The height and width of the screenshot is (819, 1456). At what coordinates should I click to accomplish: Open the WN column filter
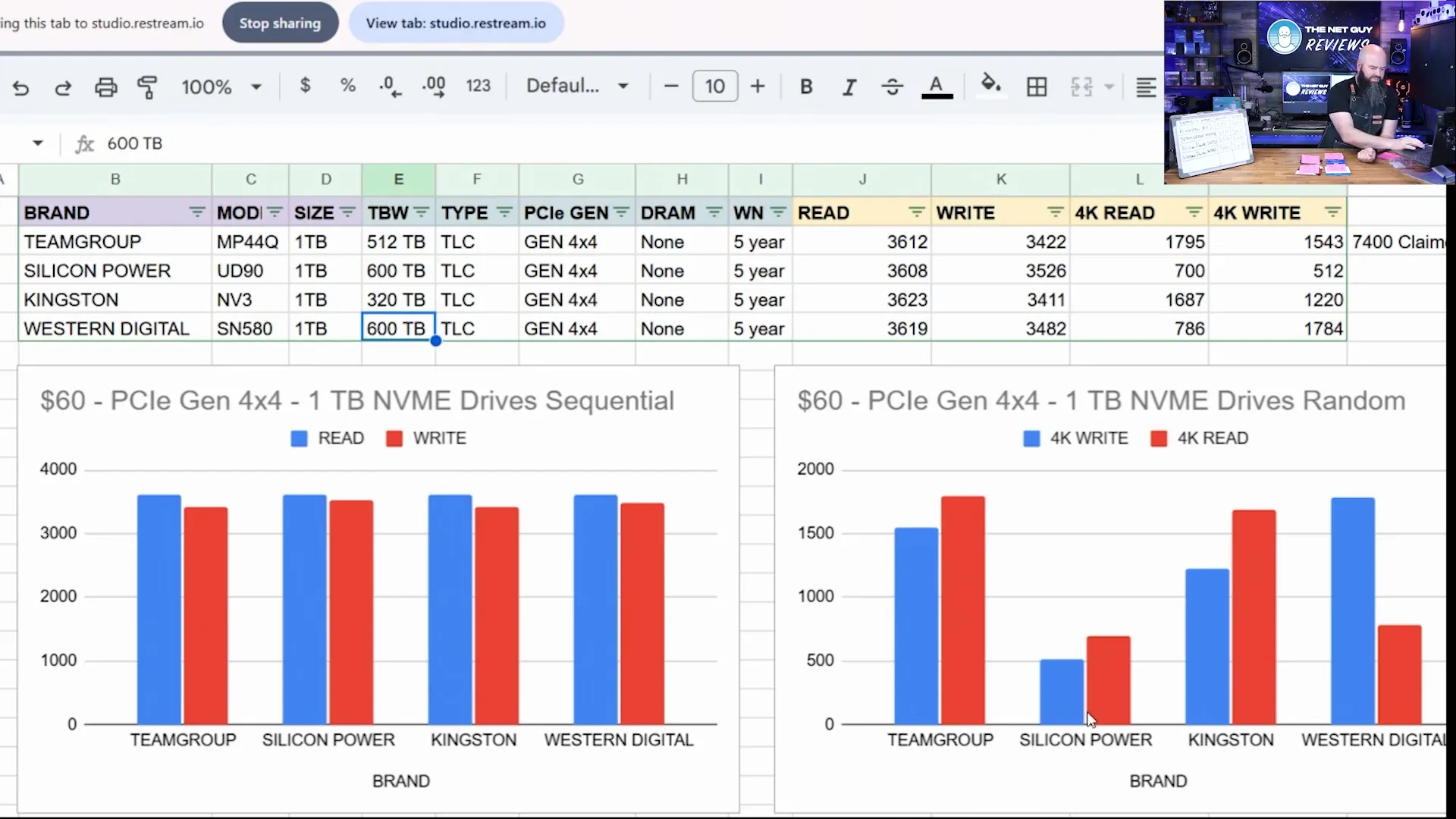778,212
